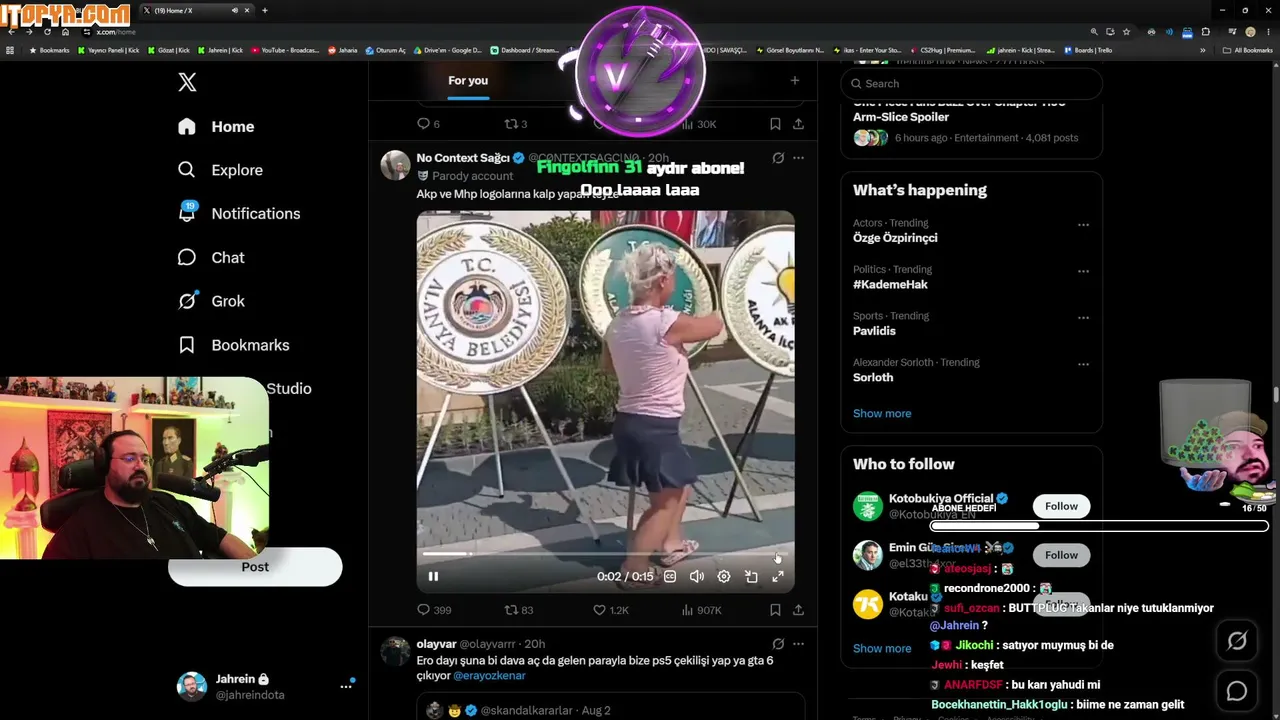Show more accounts under Who to follow
The image size is (1280, 720).
click(882, 649)
